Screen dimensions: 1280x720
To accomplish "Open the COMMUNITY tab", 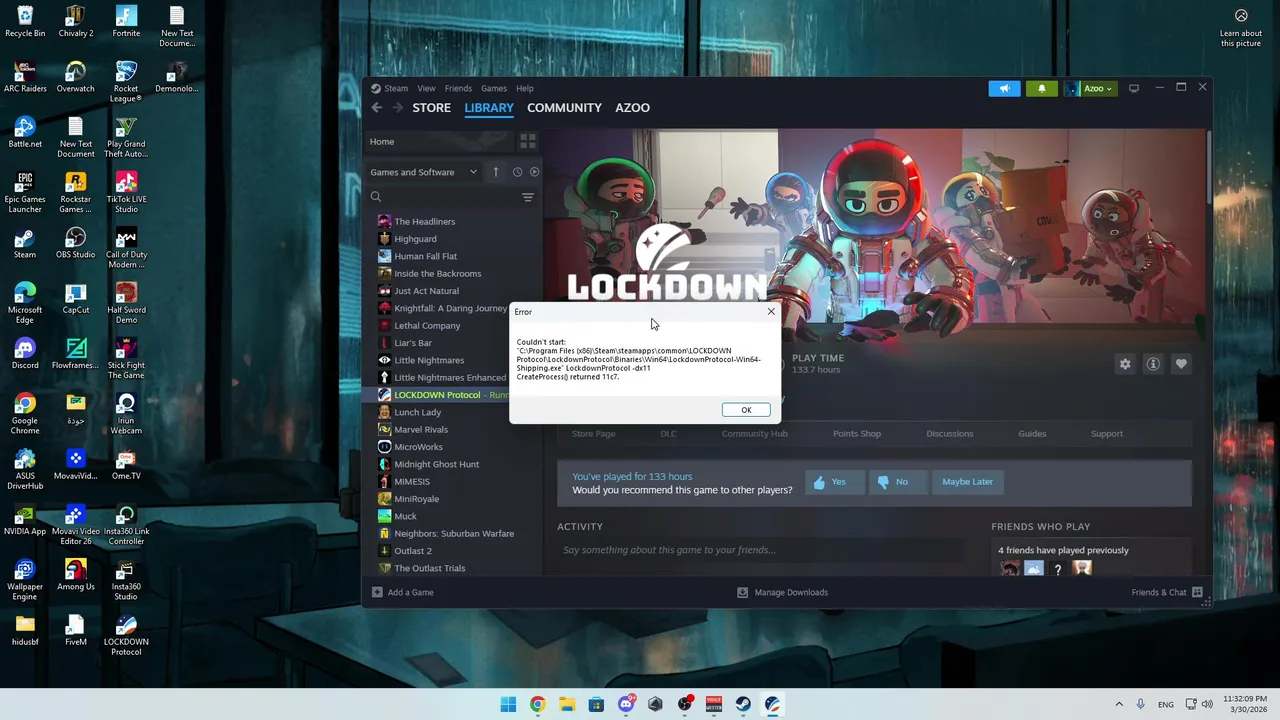I will click(564, 108).
